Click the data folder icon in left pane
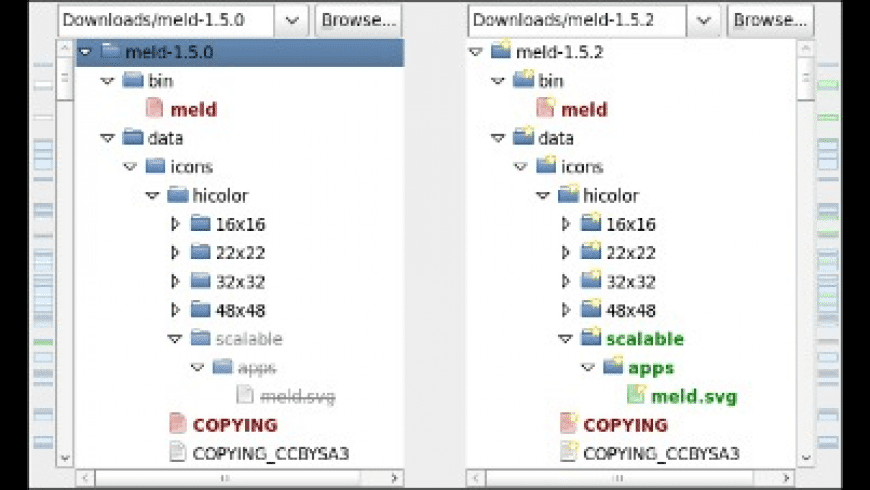This screenshot has width=870, height=490. [133, 138]
